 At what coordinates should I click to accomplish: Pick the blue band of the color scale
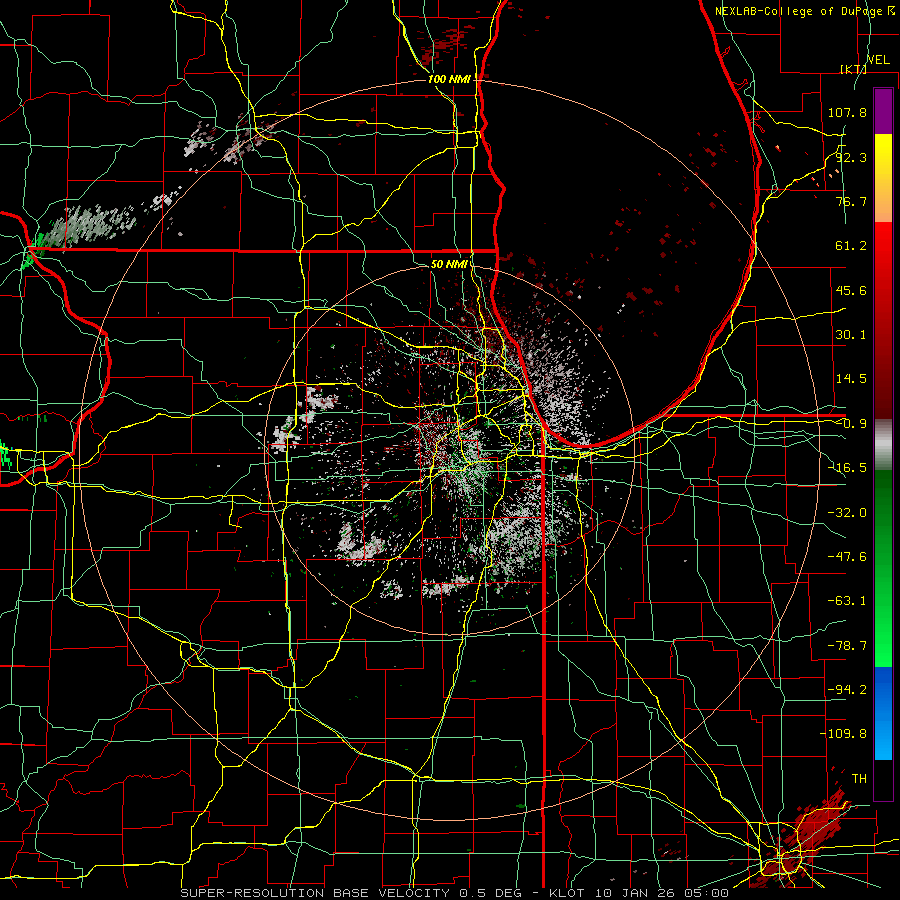[x=883, y=713]
